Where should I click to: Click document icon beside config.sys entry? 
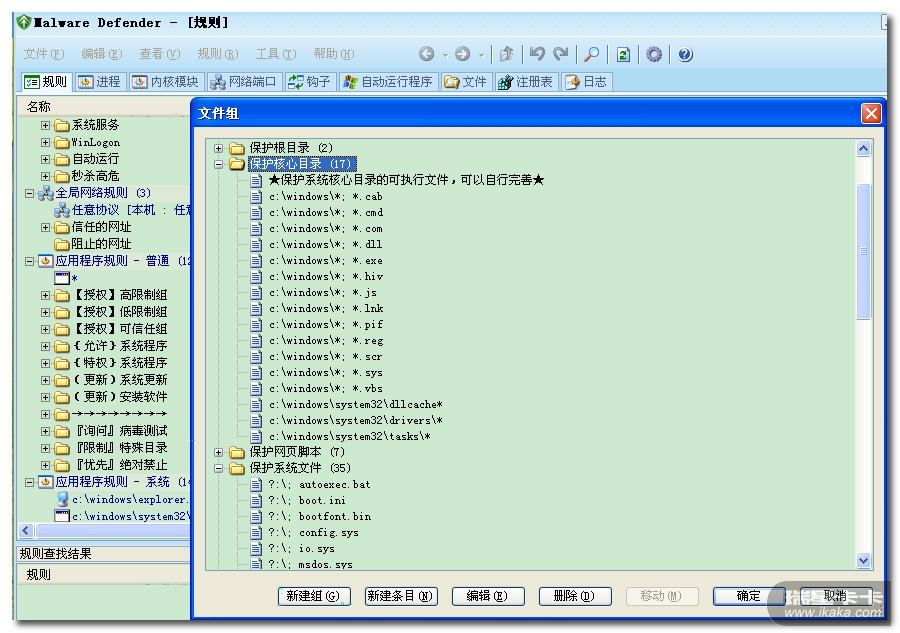point(257,533)
